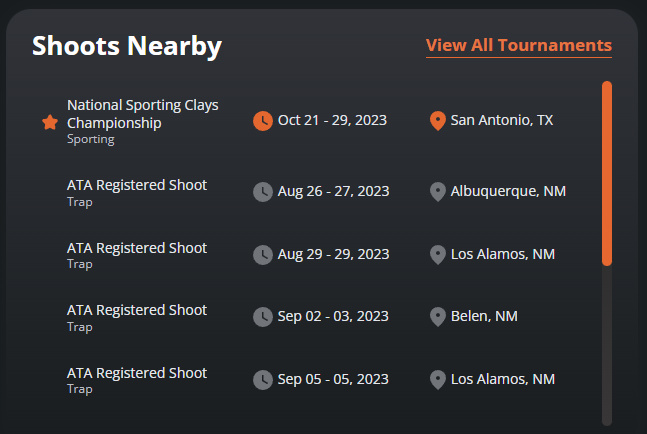Click the clock icon beside Sep 05 - 05, 2023
This screenshot has height=434, width=647.
tap(263, 380)
